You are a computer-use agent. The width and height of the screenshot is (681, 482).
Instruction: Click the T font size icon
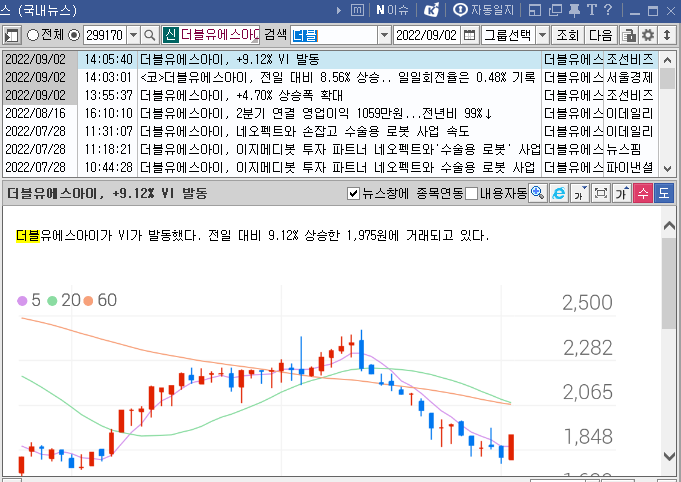coord(592,10)
